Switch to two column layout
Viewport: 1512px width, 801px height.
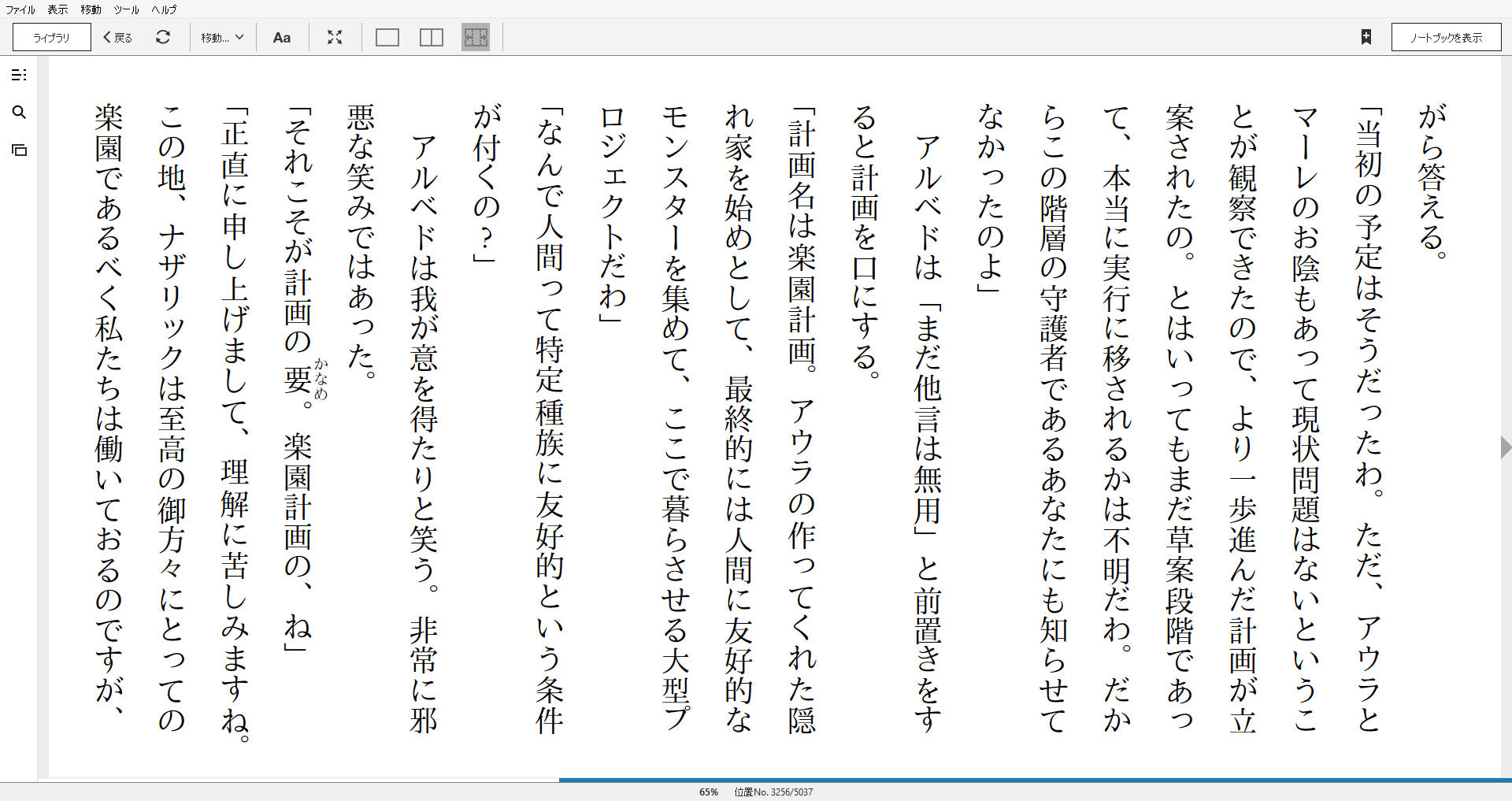432,37
